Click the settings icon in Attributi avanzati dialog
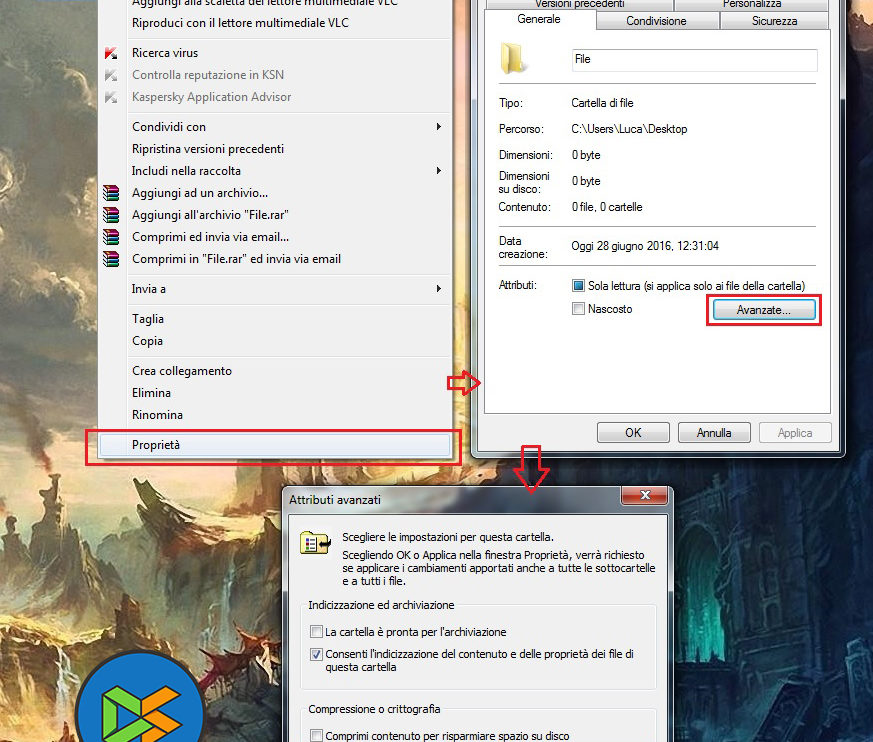The image size is (873, 742). tap(316, 543)
